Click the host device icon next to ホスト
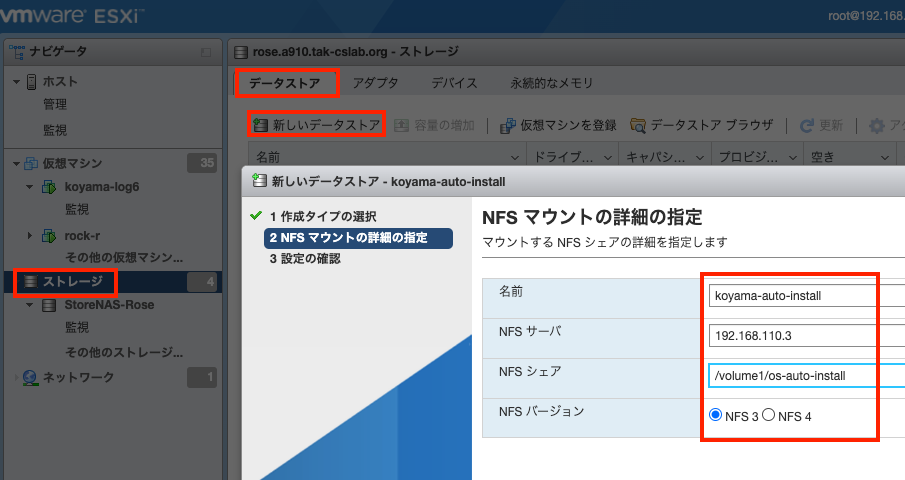 point(32,82)
